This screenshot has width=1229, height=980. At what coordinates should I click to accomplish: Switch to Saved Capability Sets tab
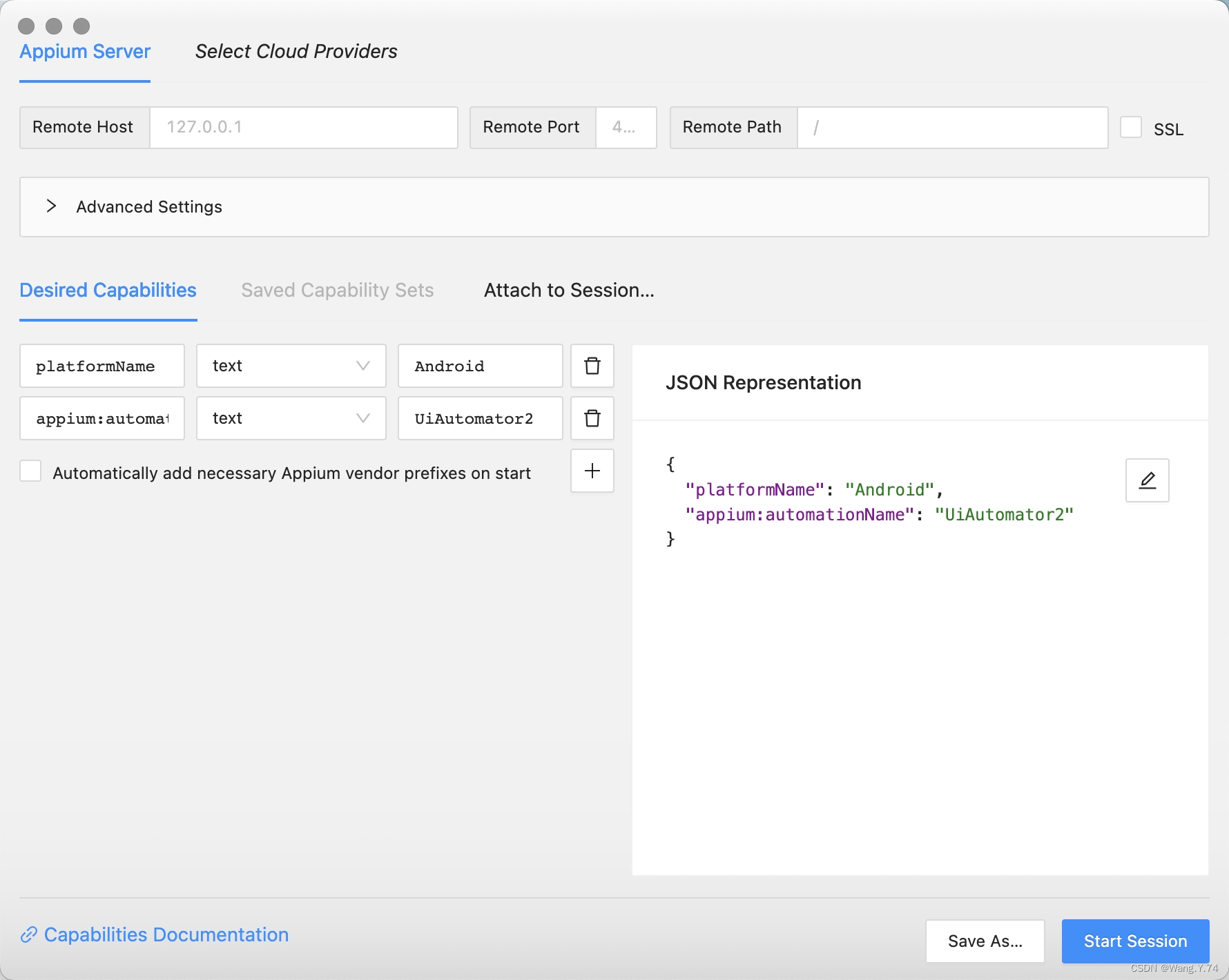(338, 290)
